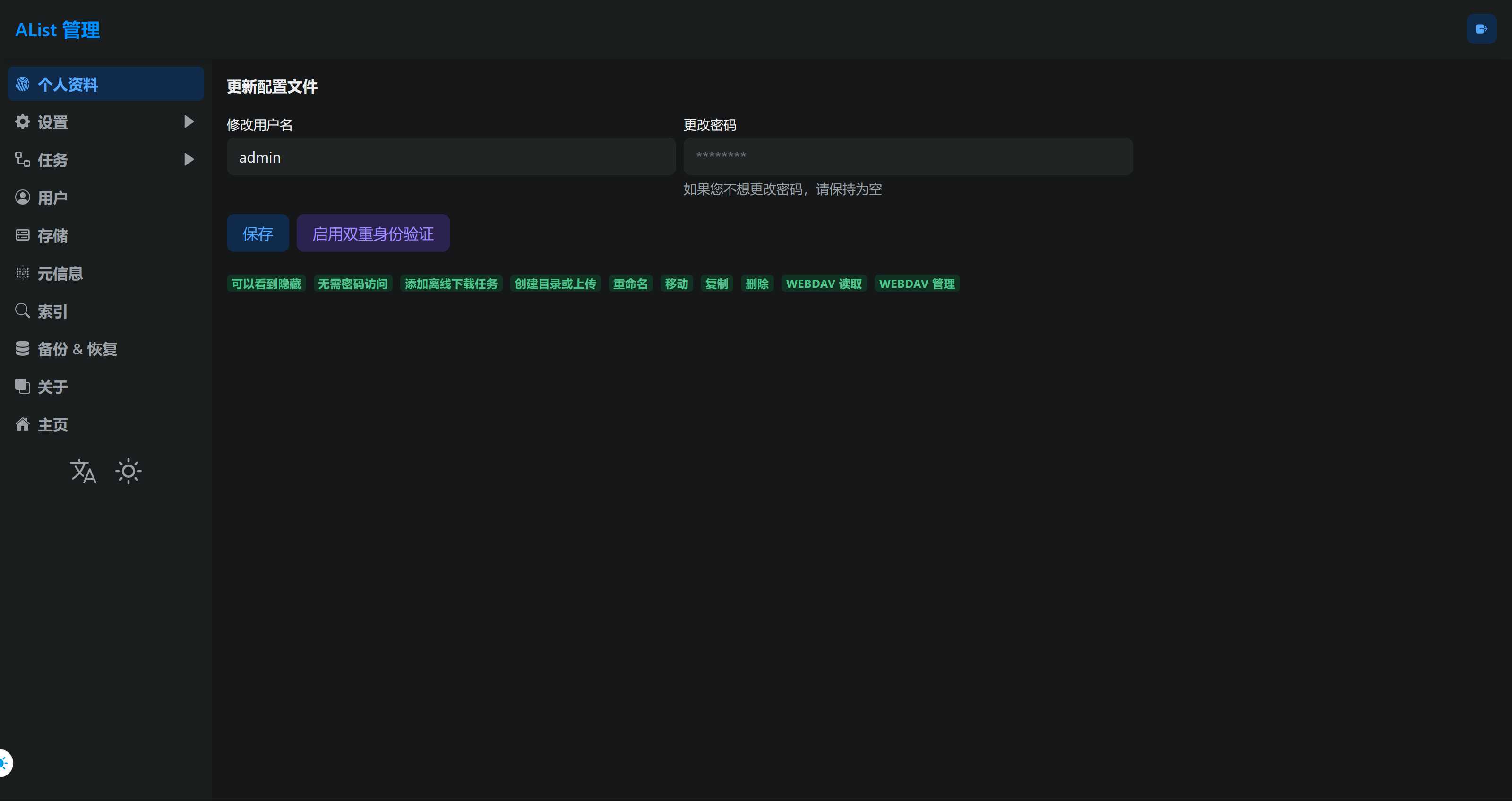Click the AList 管理 title link
Image resolution: width=1512 pixels, height=801 pixels.
[58, 30]
